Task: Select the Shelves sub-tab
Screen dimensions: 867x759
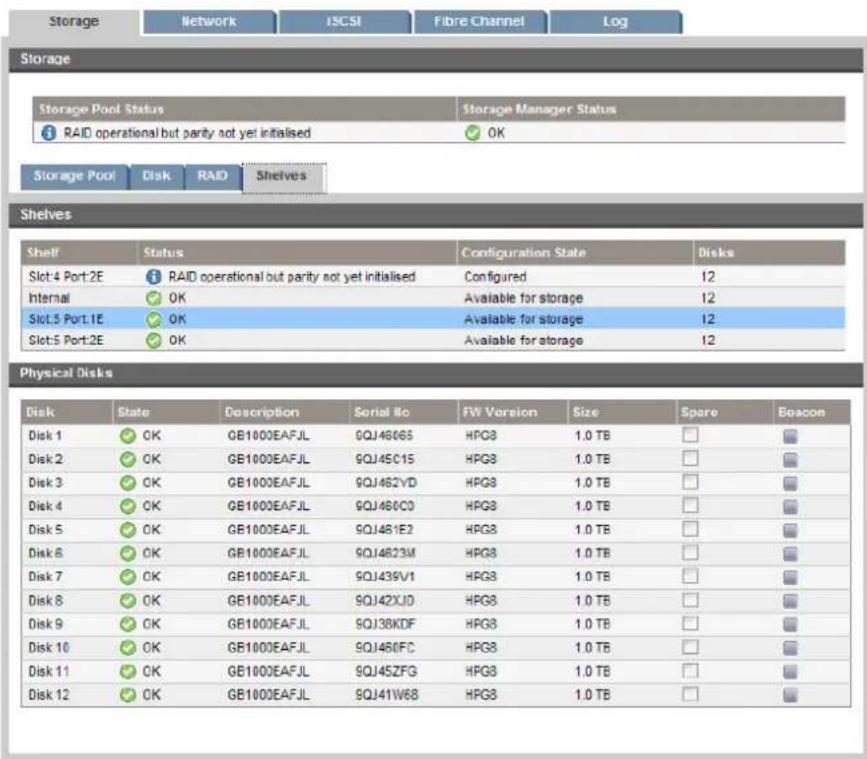Action: (x=284, y=177)
